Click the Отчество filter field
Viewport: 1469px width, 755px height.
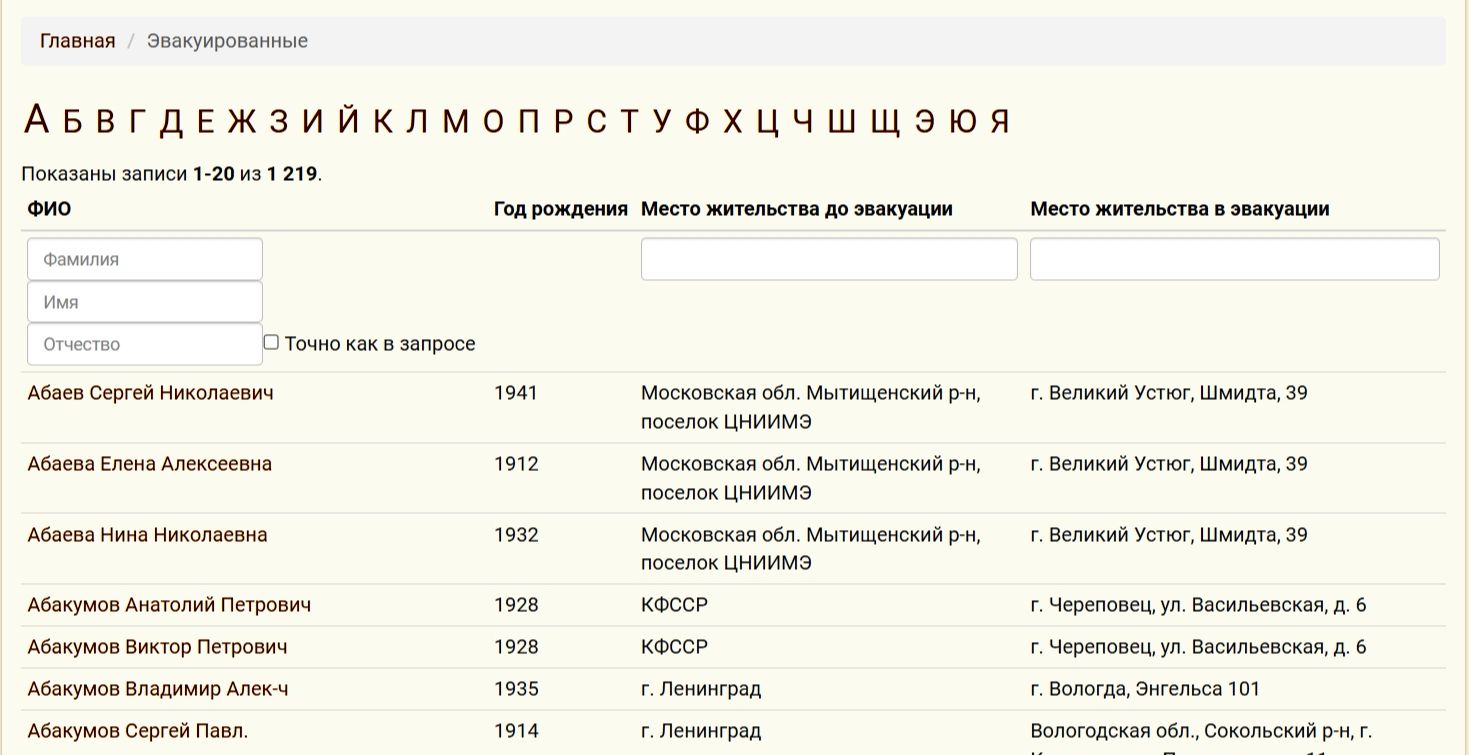coord(145,344)
